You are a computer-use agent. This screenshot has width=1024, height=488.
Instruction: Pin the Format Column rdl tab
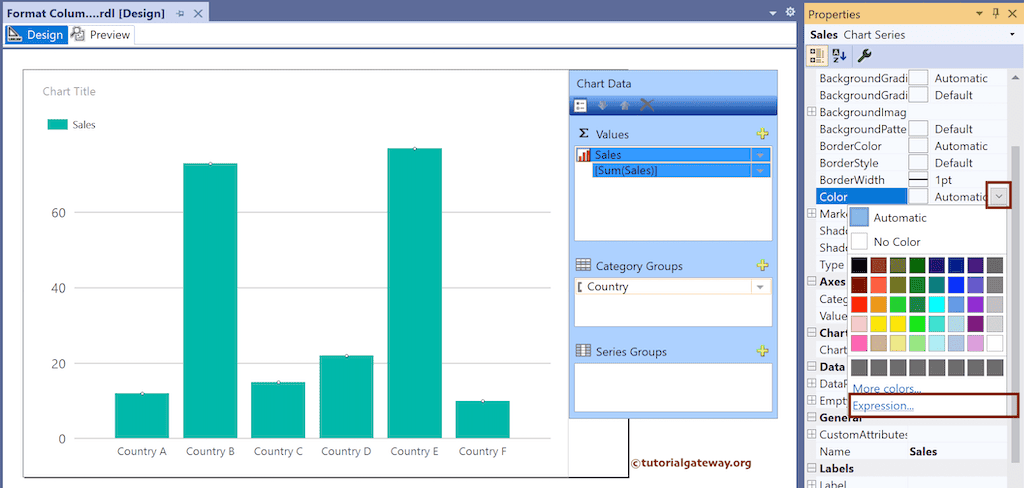pos(180,14)
